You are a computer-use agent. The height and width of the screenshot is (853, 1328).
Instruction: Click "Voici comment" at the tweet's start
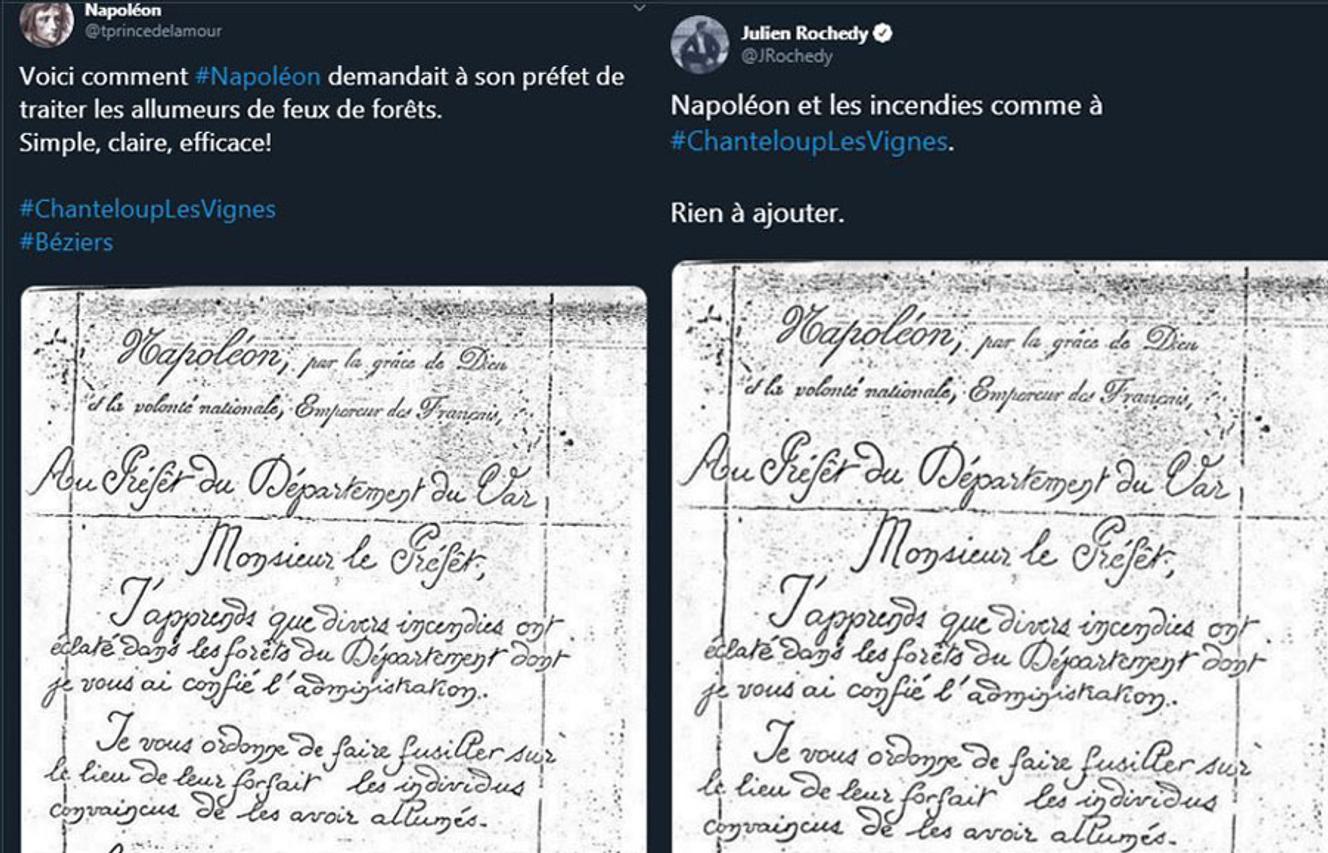pos(103,77)
